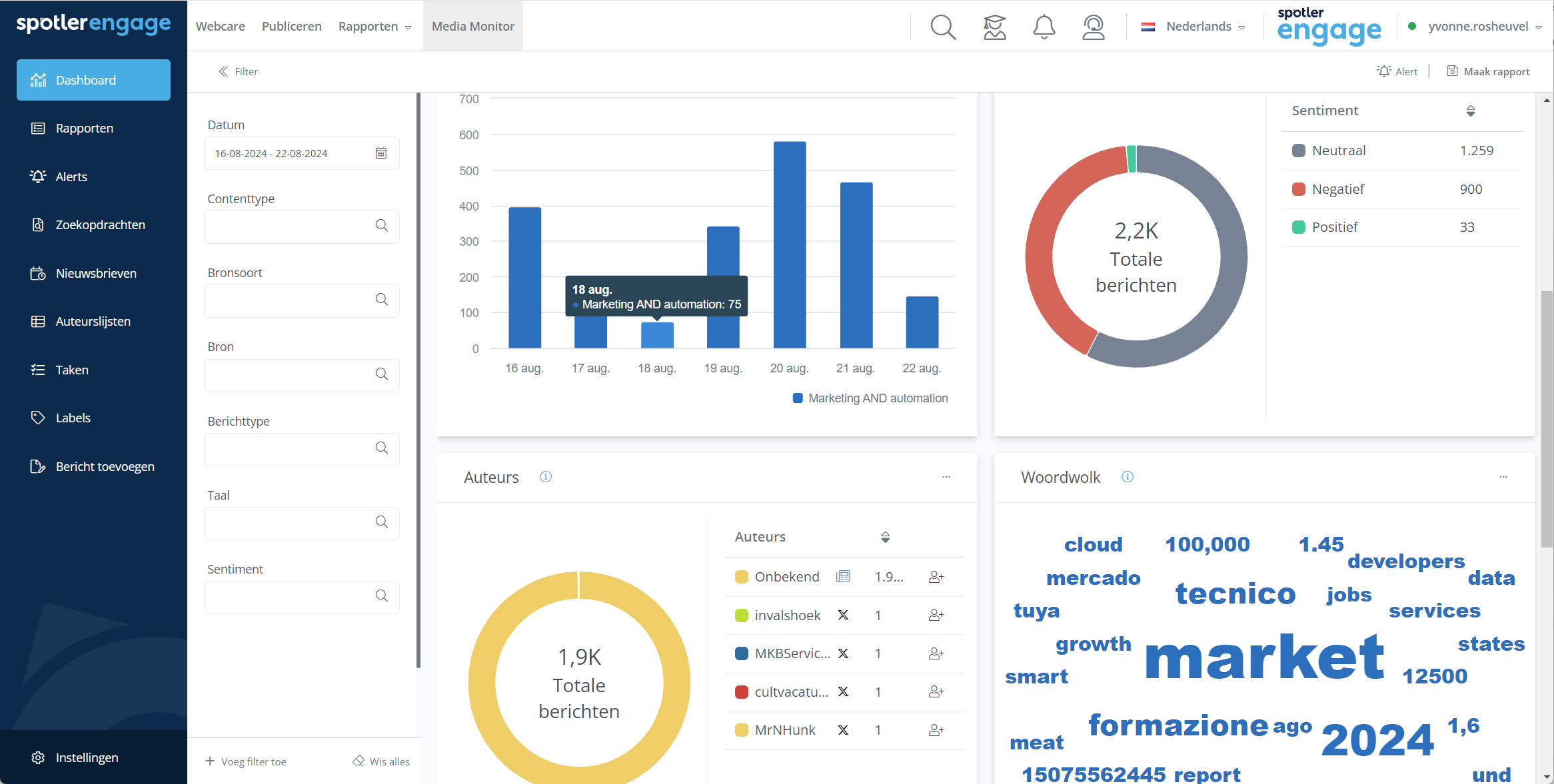Click the search magnifier in top bar
1554x784 pixels.
pos(943,27)
